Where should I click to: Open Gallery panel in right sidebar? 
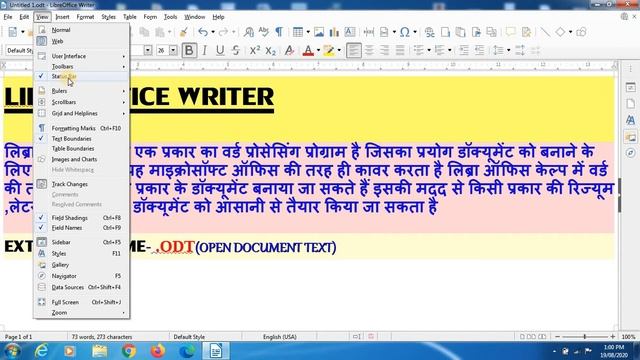point(631,137)
